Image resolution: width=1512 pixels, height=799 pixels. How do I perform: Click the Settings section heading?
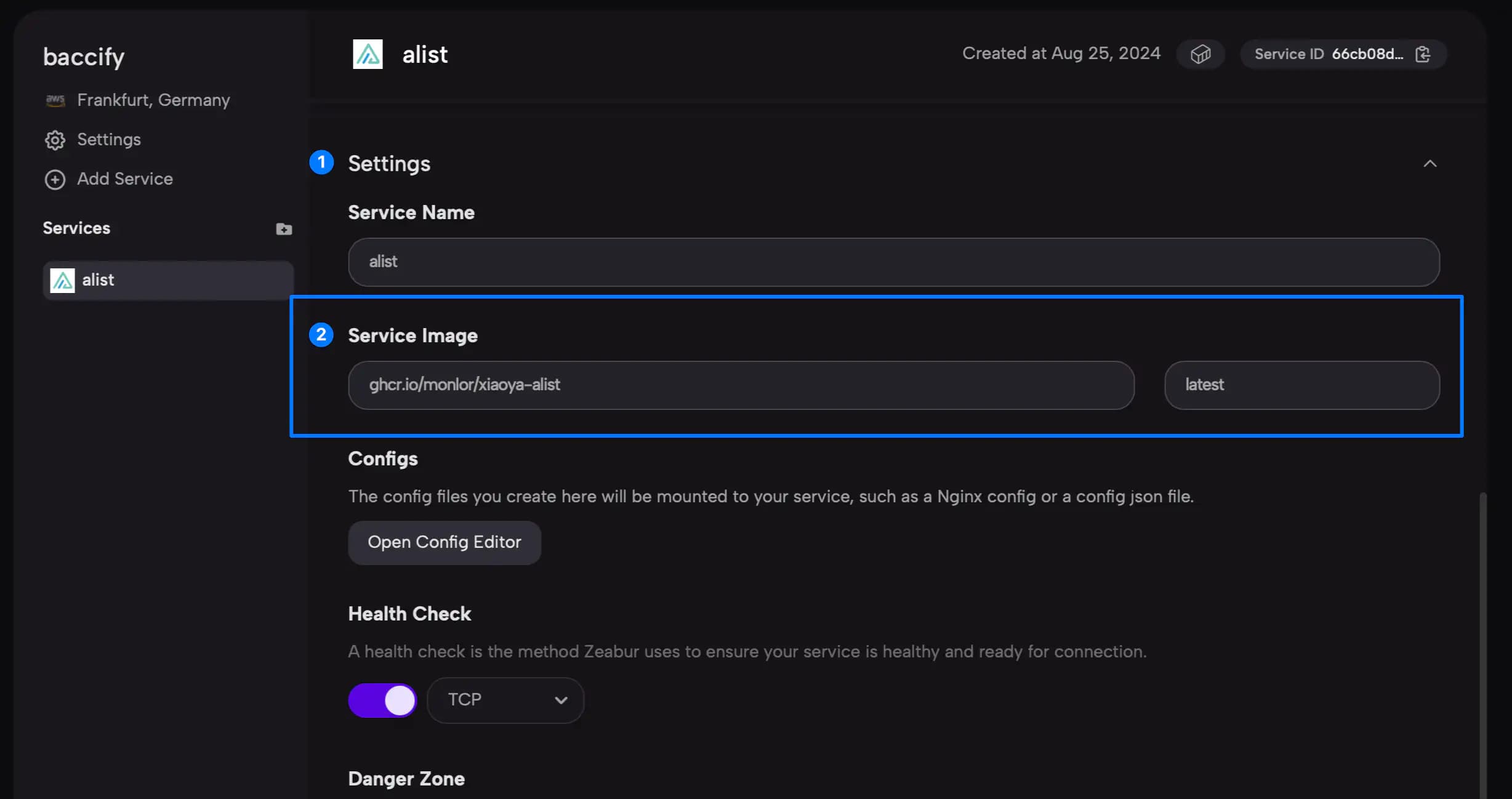point(389,164)
